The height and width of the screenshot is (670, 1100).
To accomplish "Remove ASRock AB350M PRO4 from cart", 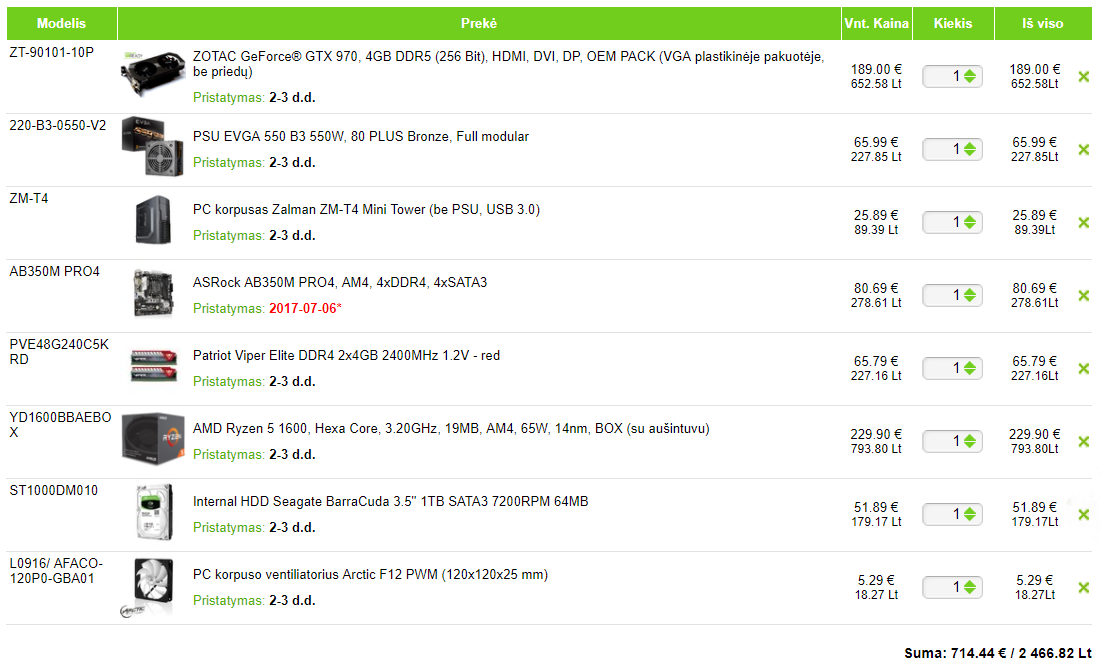I will (1084, 295).
